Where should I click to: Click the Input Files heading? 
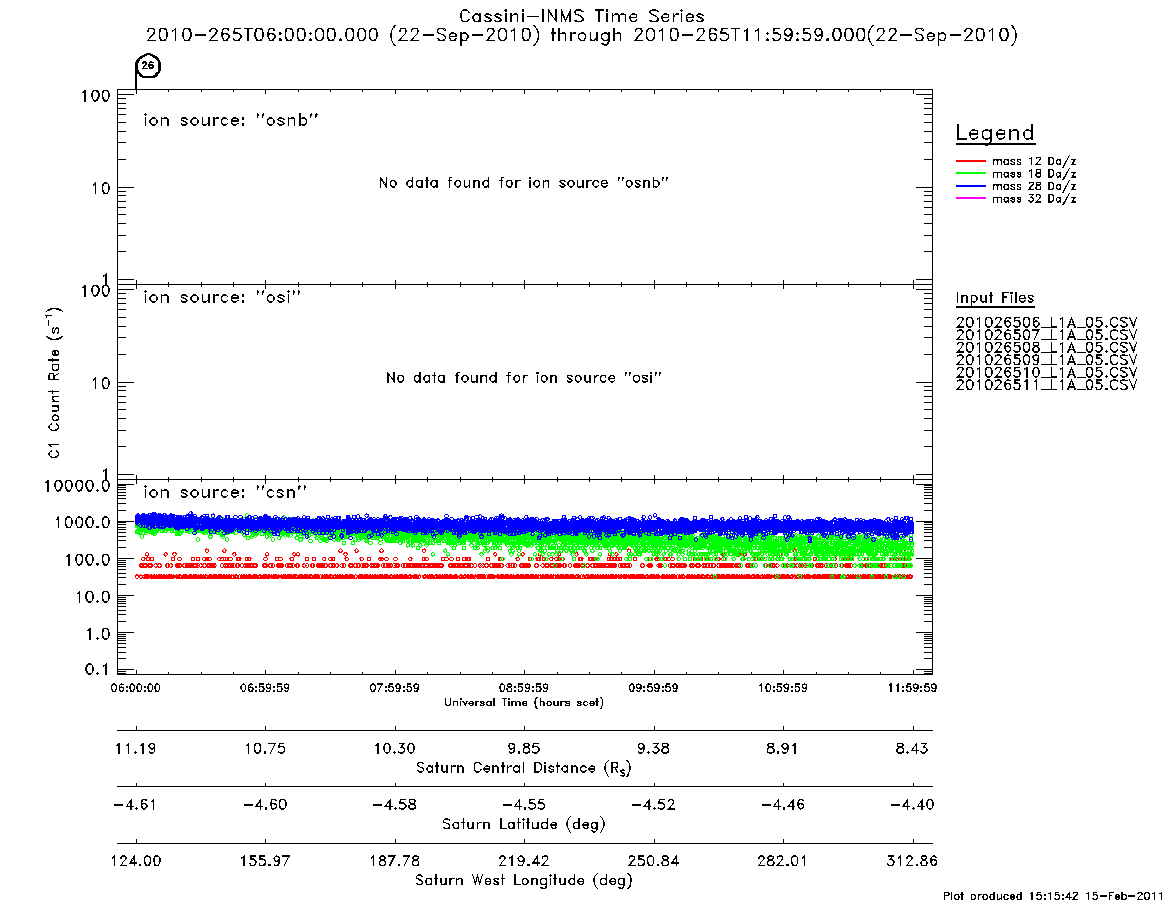point(995,298)
